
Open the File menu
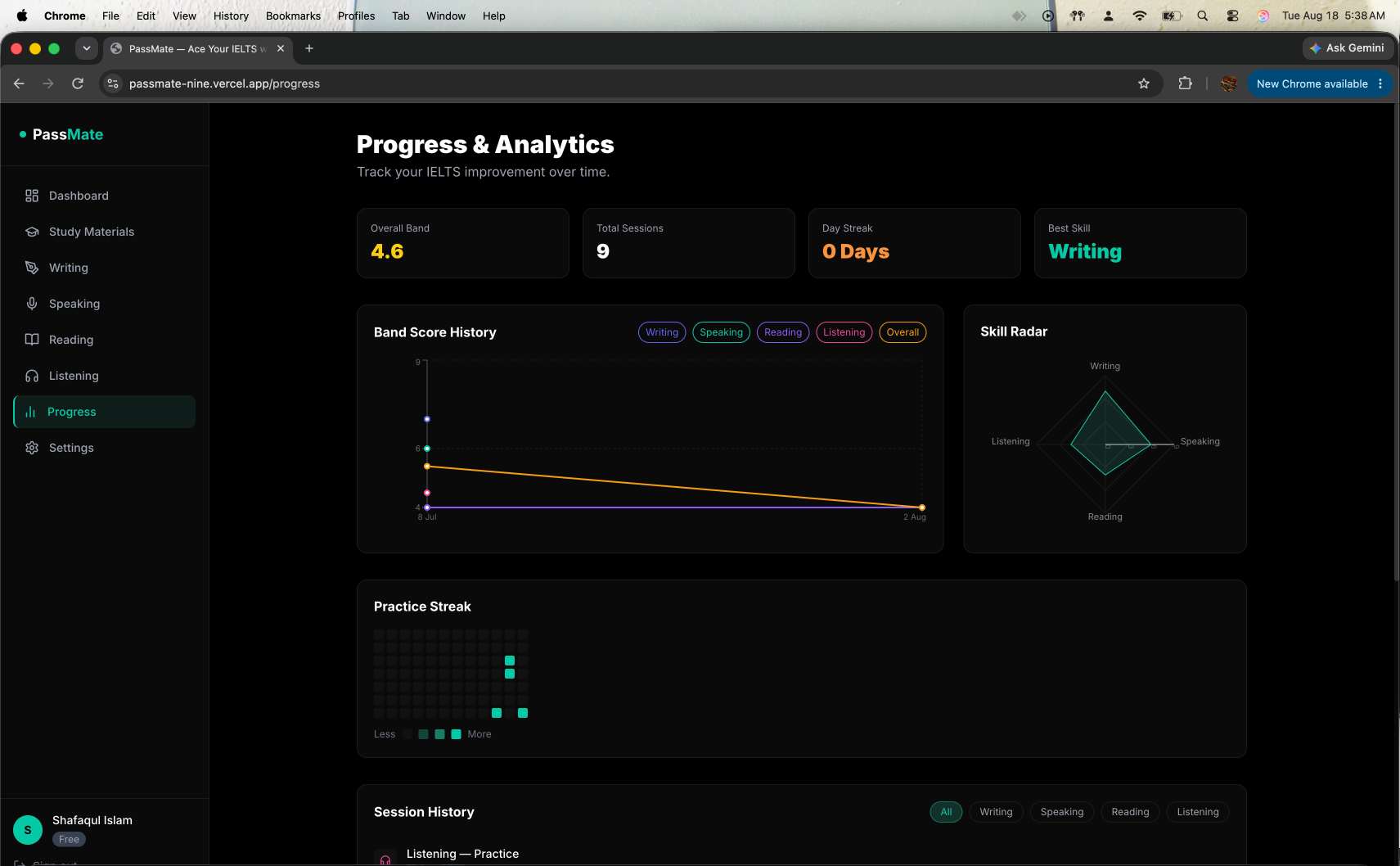point(110,16)
